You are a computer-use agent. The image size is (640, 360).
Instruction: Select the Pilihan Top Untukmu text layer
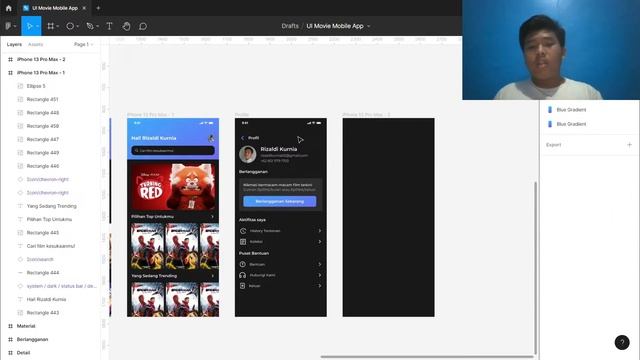tap(50, 219)
